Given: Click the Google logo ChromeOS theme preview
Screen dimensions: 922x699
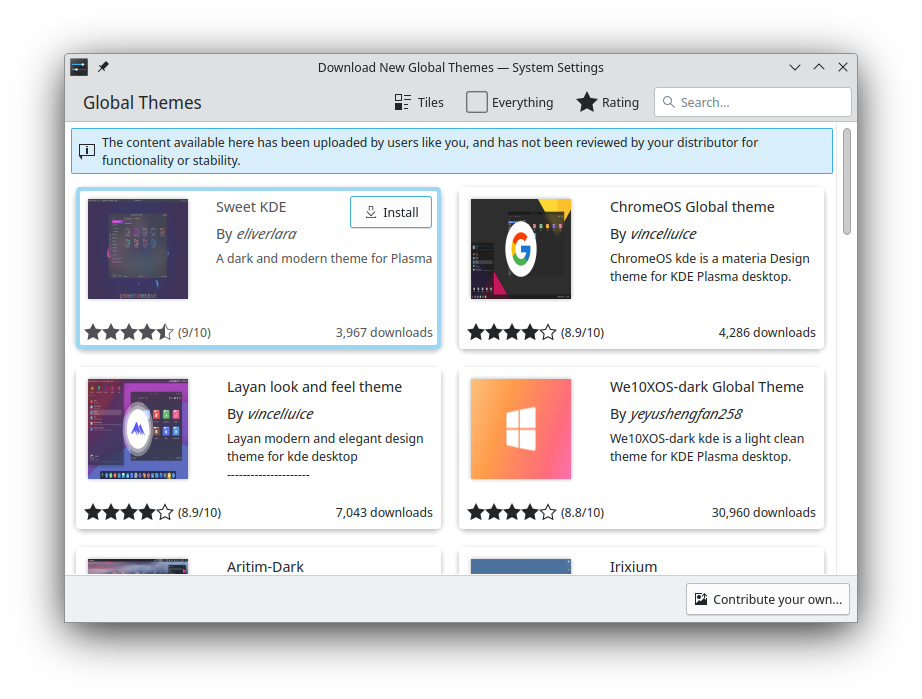Looking at the screenshot, I should click(520, 248).
